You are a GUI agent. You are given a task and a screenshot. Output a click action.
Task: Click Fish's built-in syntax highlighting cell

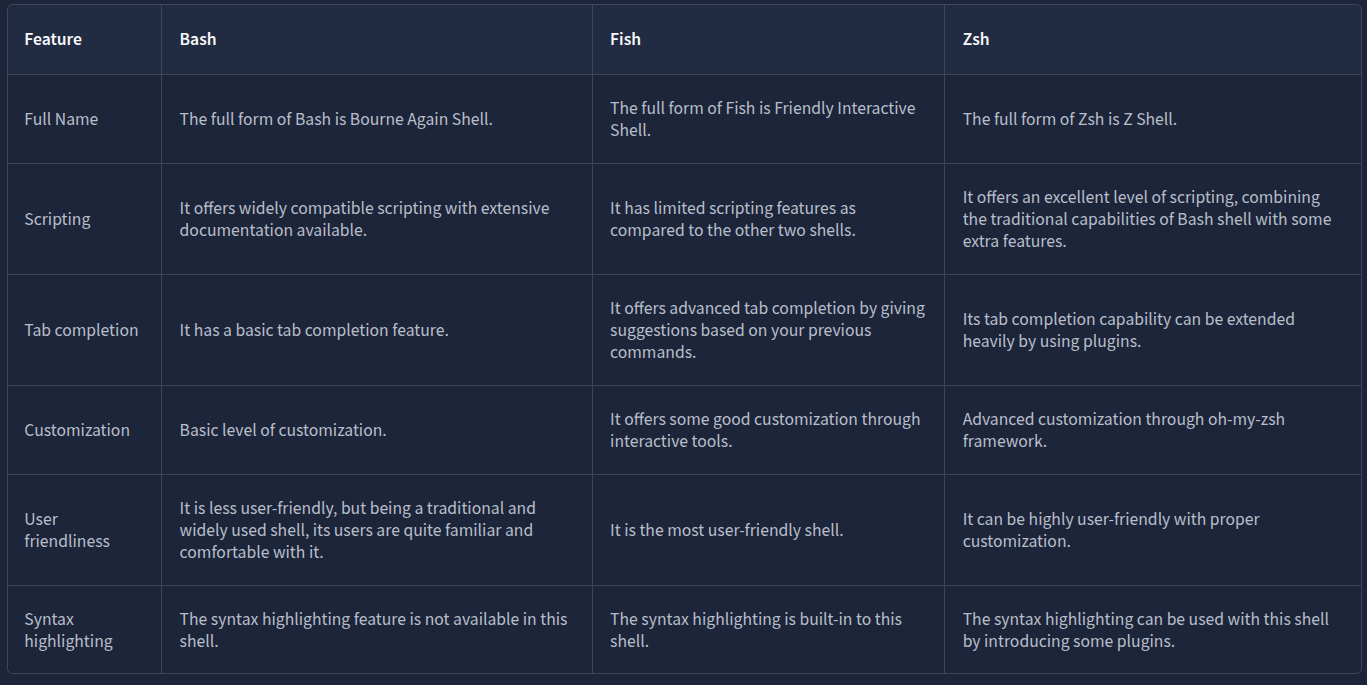pyautogui.click(x=755, y=630)
